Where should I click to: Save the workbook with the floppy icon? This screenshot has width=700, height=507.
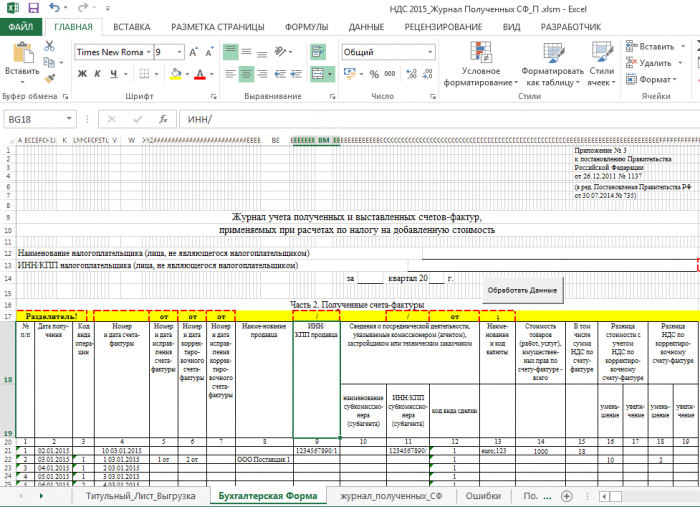pyautogui.click(x=33, y=8)
